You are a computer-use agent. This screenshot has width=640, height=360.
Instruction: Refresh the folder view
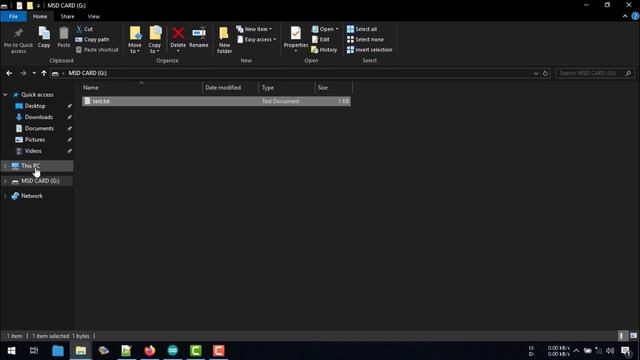point(545,73)
